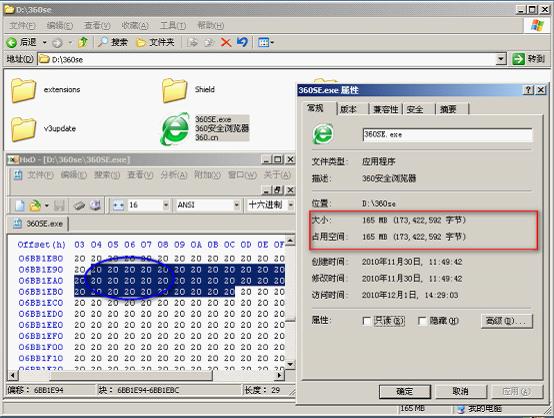
Task: Open the address bar dropdown arrow
Action: 501,59
